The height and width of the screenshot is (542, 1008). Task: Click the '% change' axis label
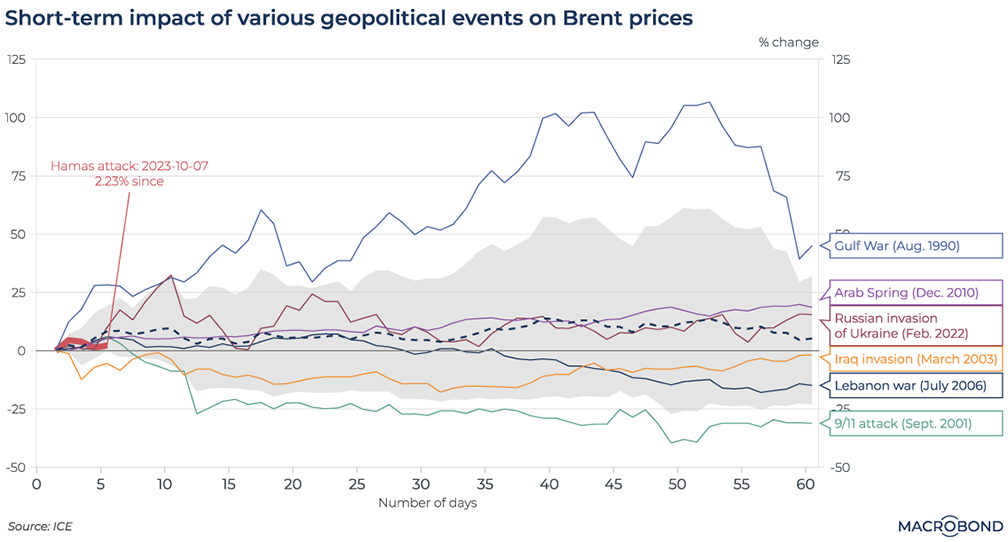pos(788,42)
